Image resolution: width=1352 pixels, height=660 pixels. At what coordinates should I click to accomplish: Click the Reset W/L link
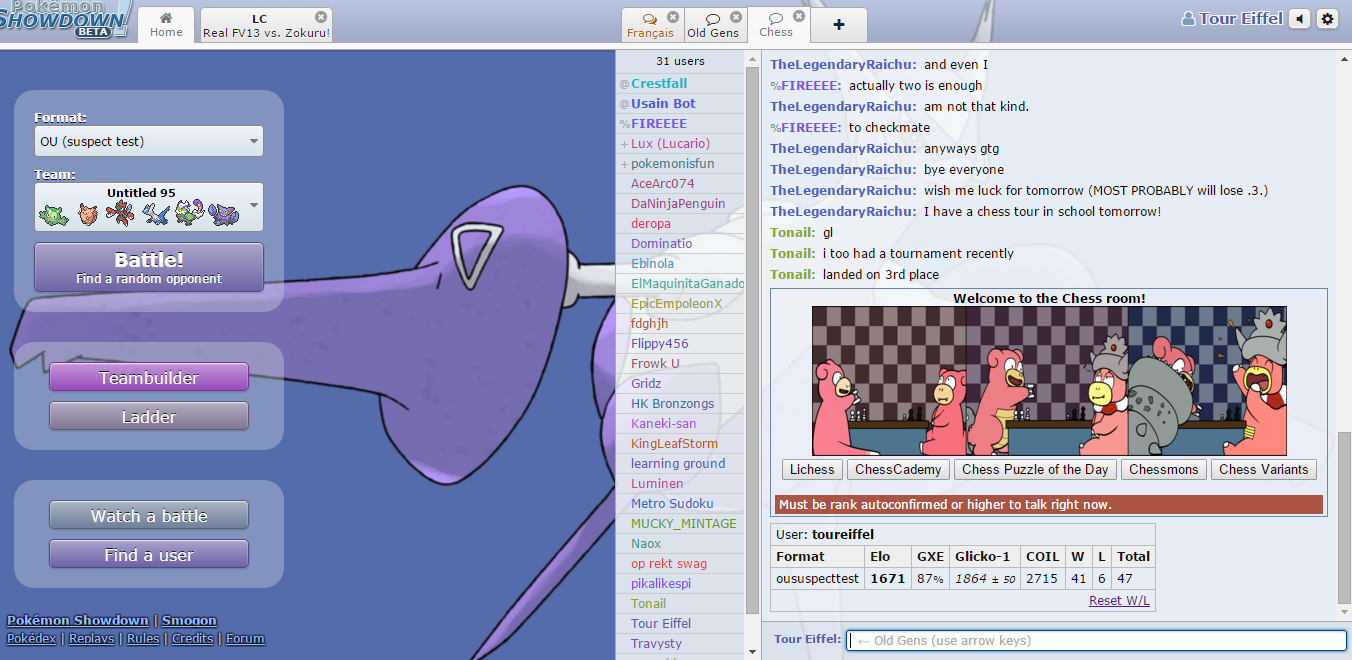point(1118,600)
